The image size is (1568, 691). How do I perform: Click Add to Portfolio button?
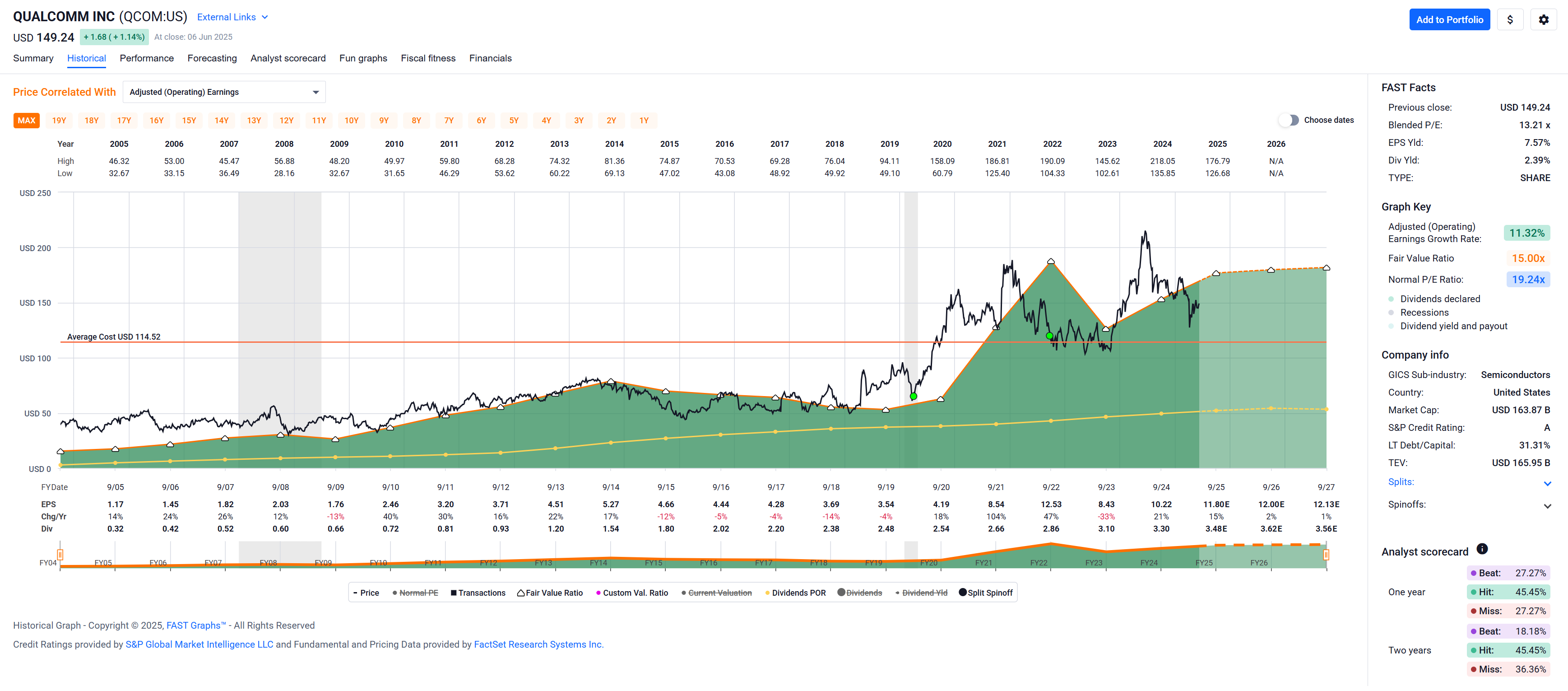[x=1449, y=19]
